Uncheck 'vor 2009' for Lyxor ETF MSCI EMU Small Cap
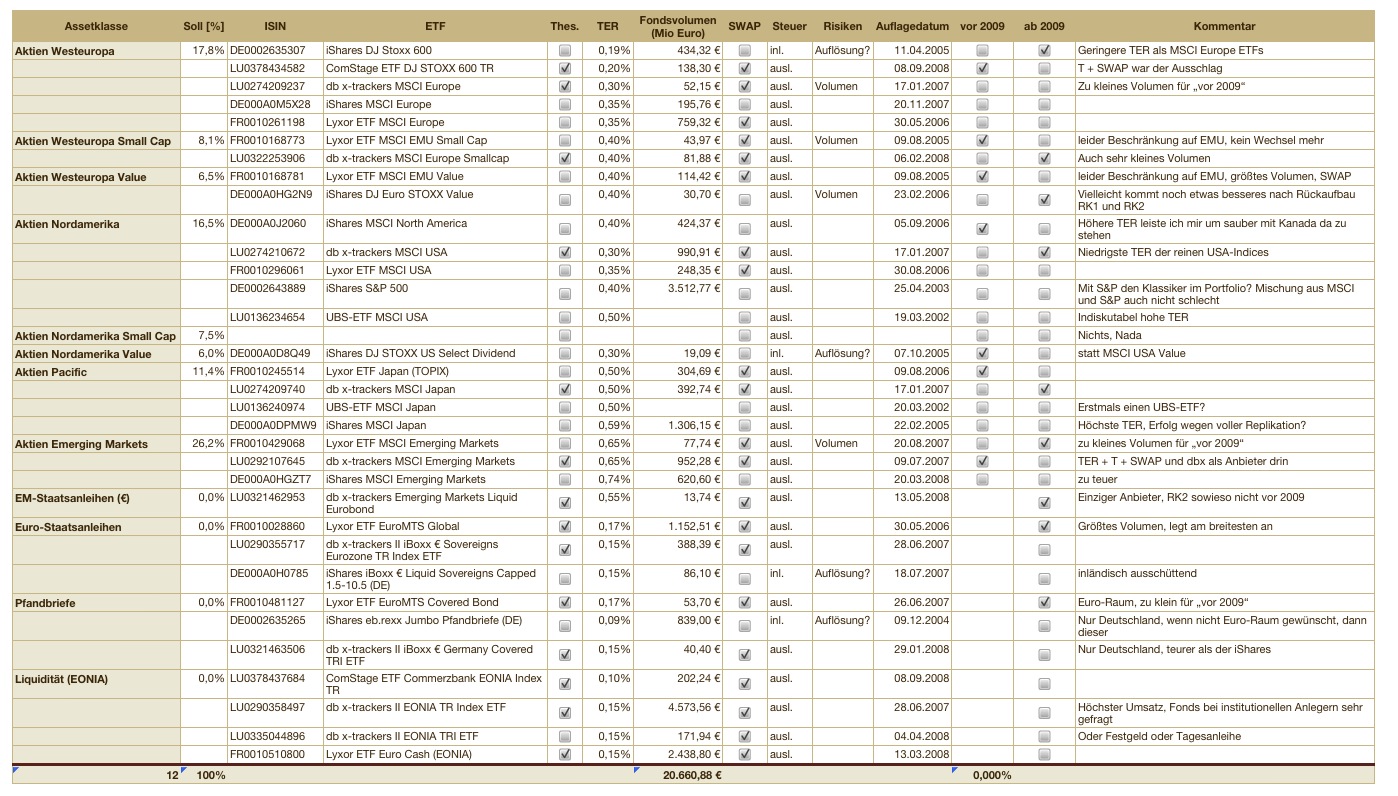This screenshot has width=1398, height=796. pos(982,140)
